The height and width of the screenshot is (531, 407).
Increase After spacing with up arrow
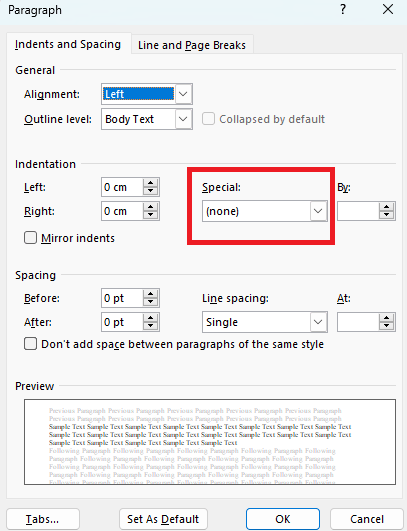(x=150, y=318)
